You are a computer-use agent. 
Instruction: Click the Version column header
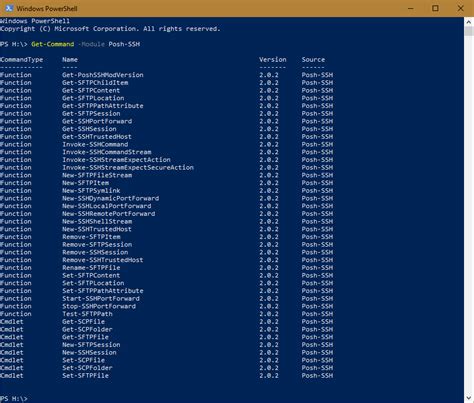[273, 60]
